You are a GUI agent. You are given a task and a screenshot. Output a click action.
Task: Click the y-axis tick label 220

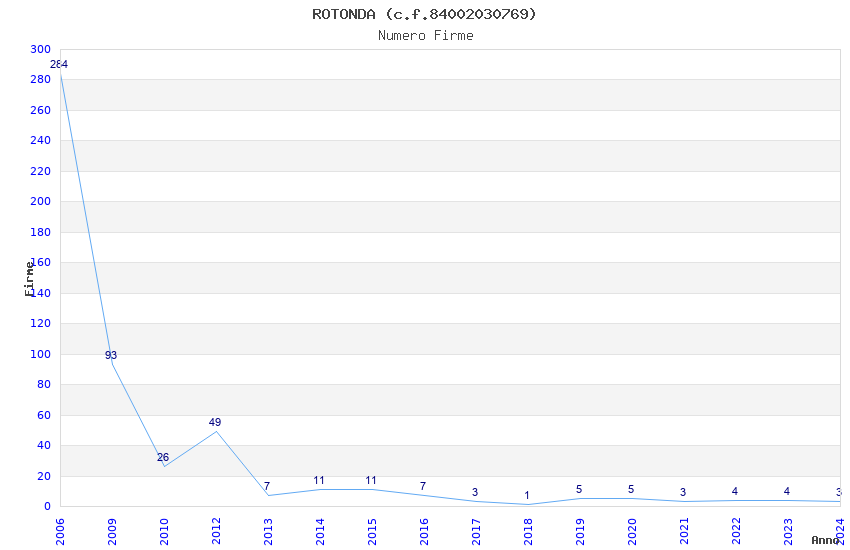click(41, 171)
